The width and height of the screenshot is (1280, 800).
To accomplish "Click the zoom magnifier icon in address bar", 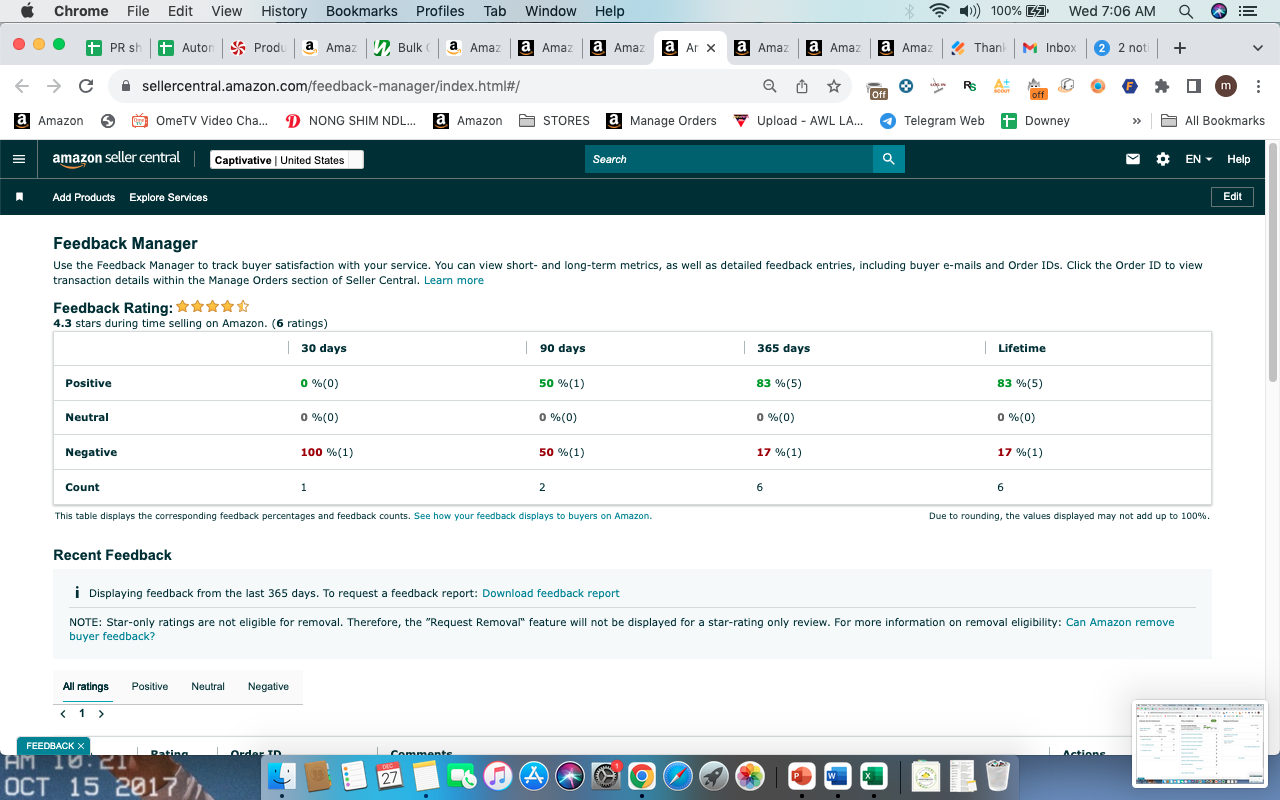I will pos(770,87).
